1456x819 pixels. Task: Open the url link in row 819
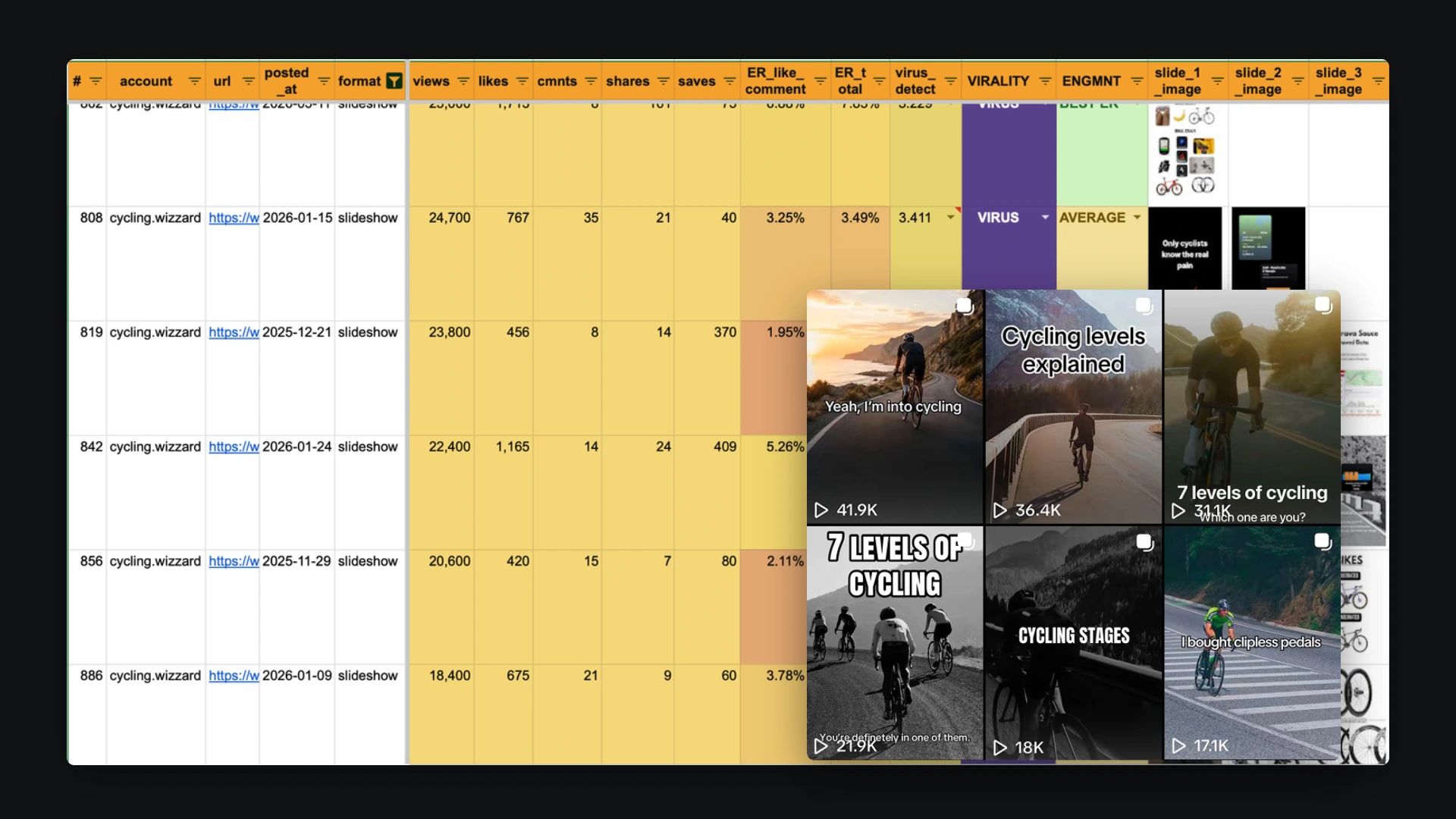[234, 332]
